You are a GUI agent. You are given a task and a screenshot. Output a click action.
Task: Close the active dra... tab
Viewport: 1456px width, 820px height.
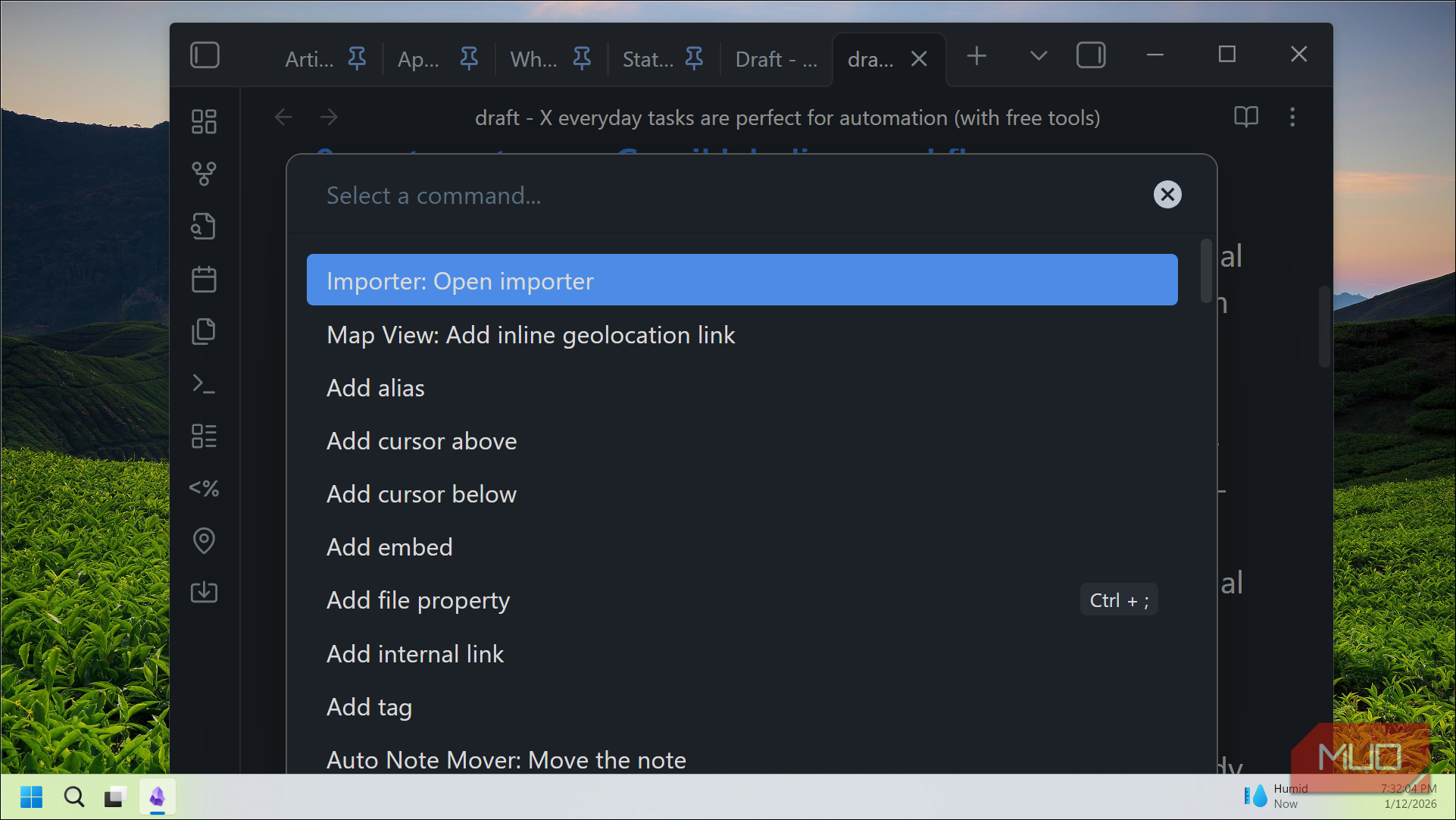[x=919, y=58]
